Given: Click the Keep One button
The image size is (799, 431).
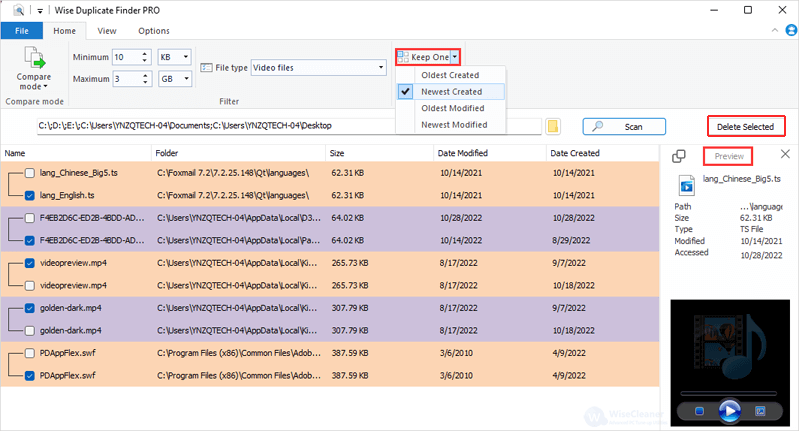Looking at the screenshot, I should pyautogui.click(x=423, y=57).
